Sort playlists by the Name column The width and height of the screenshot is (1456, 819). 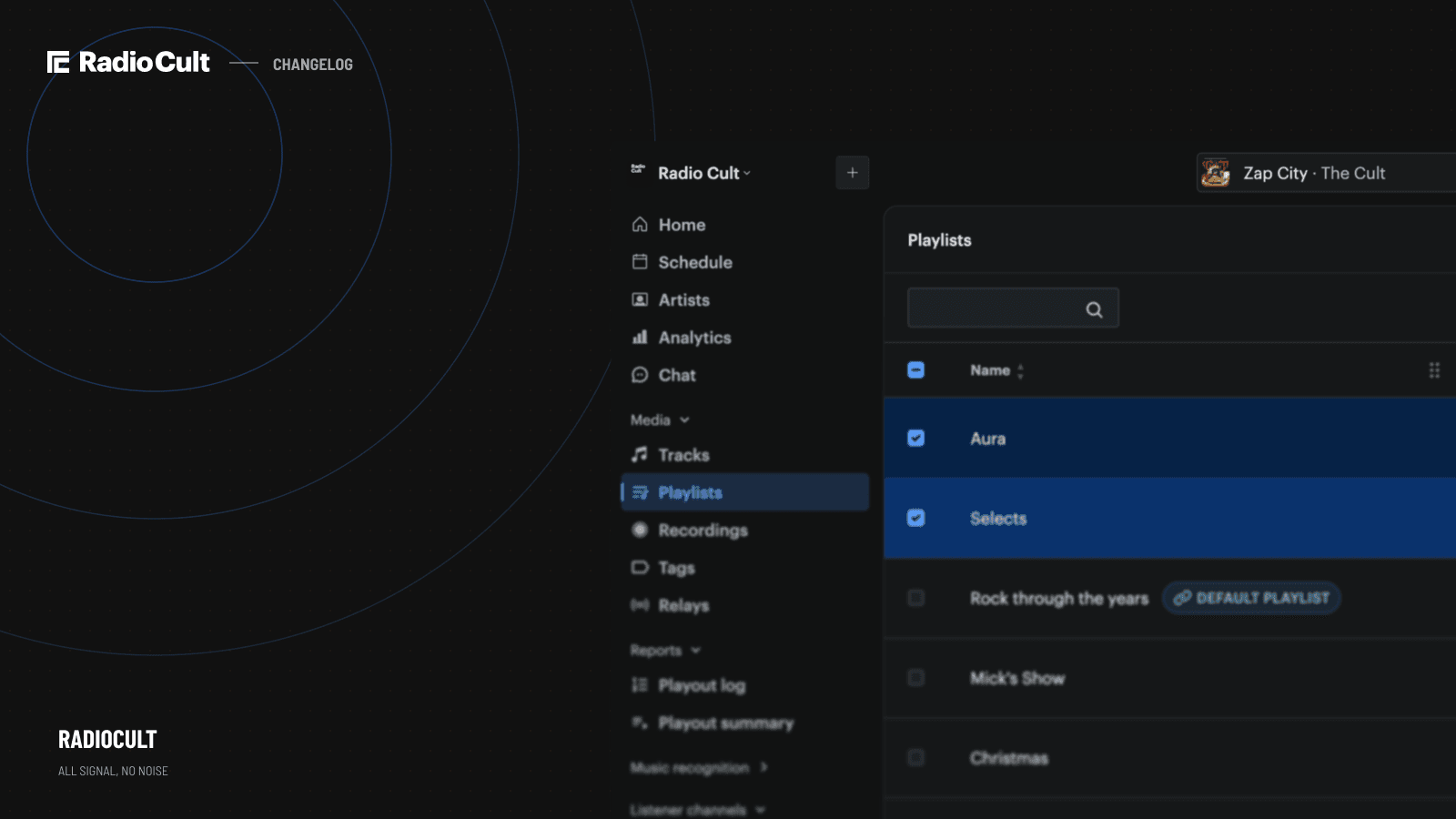coord(996,370)
